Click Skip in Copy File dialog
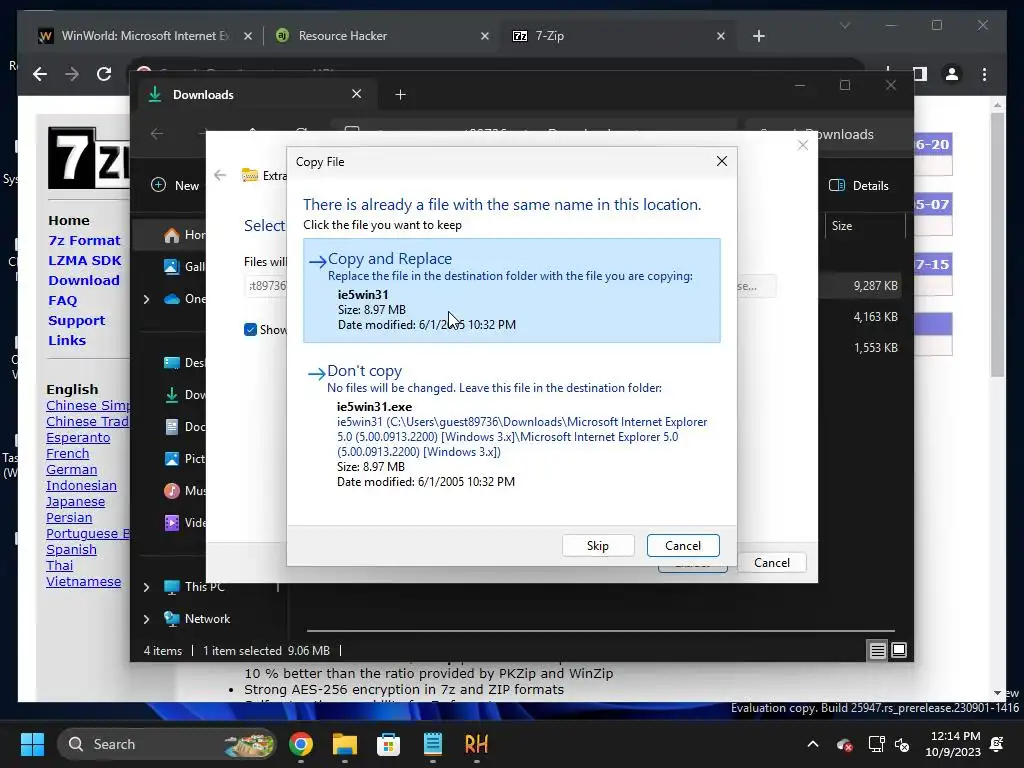The width and height of the screenshot is (1024, 768). coord(598,545)
